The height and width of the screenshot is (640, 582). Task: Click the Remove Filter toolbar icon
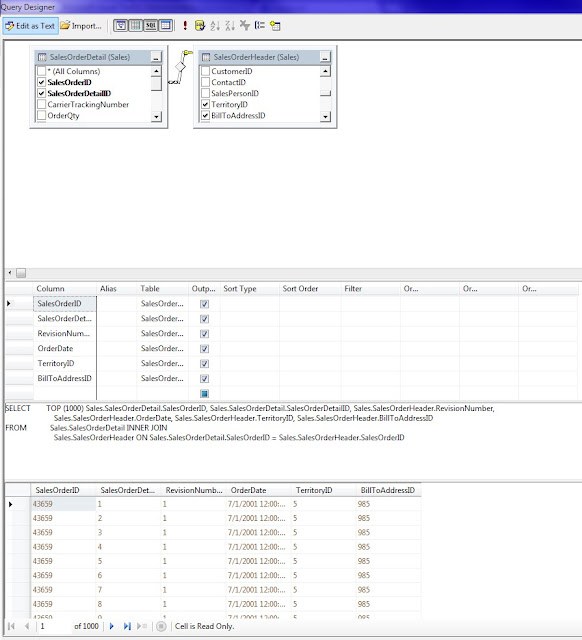tap(245, 26)
